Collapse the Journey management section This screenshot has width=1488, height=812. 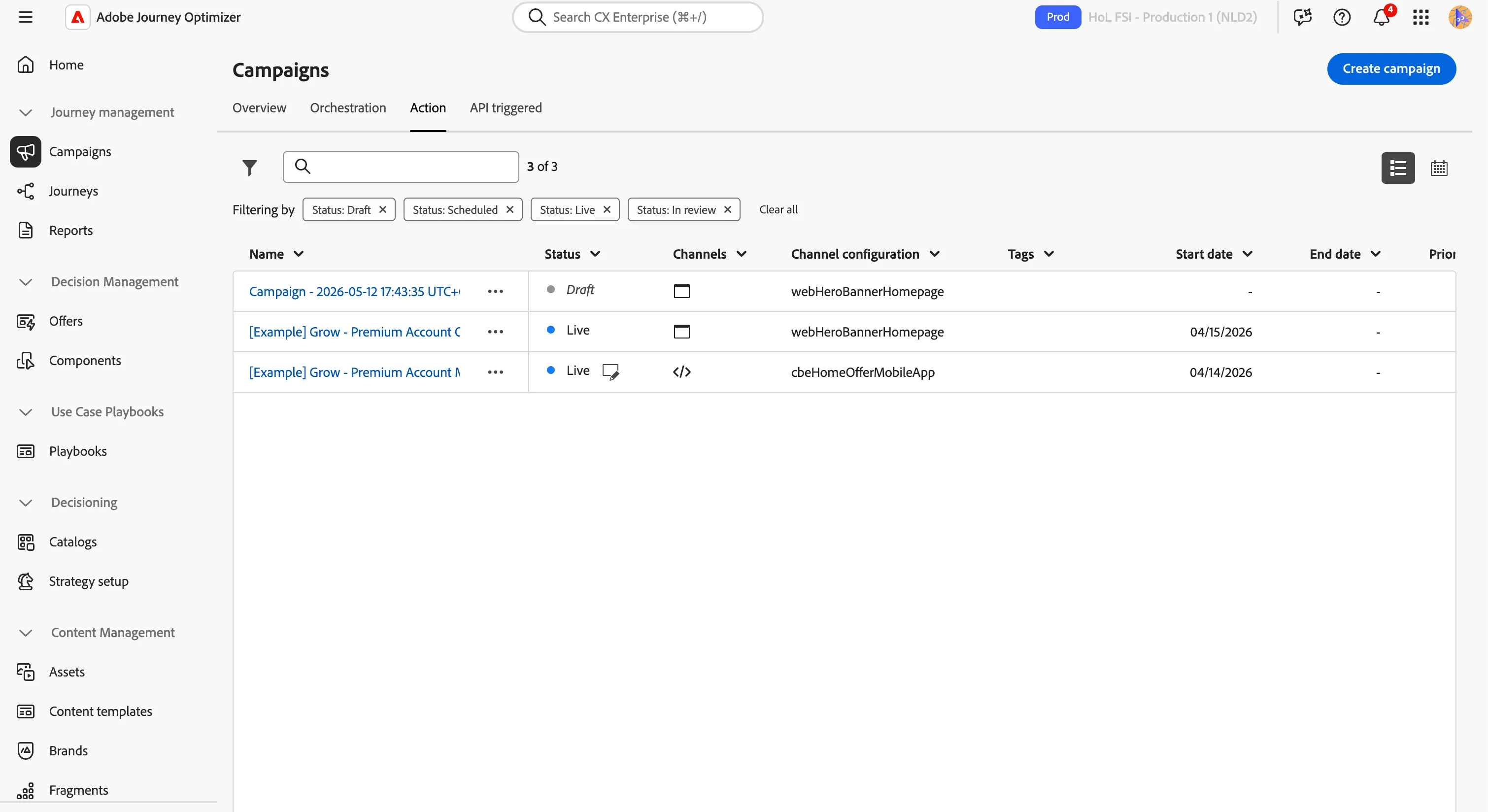[26, 113]
